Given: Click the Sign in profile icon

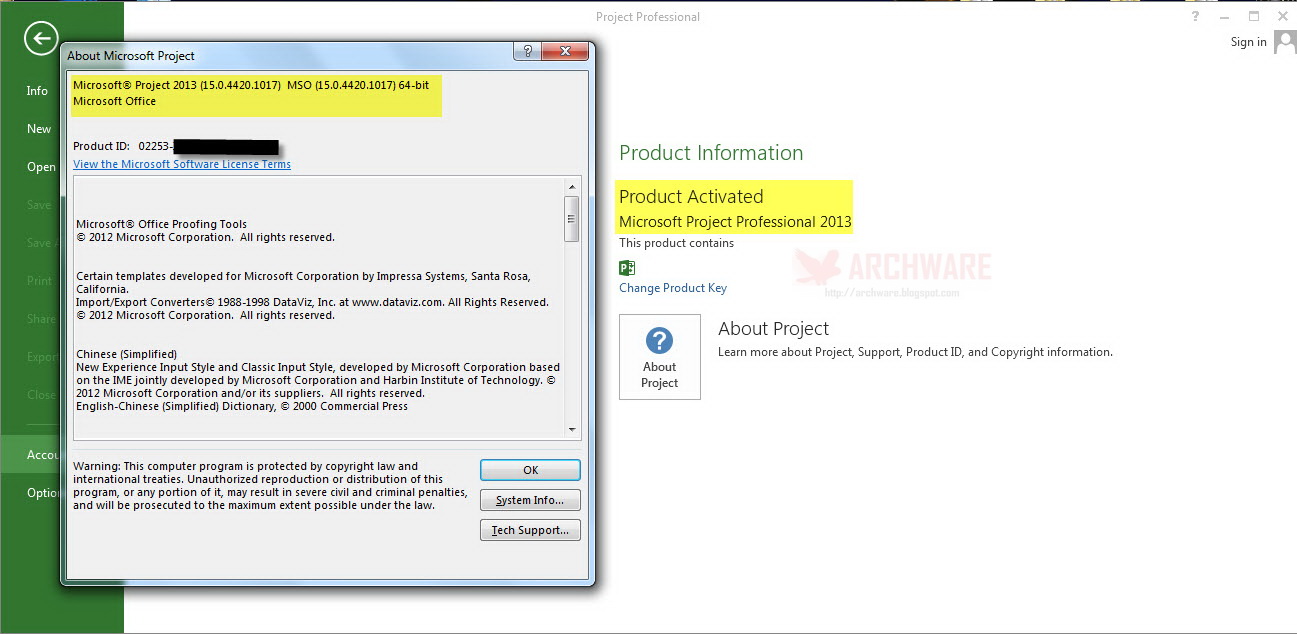Looking at the screenshot, I should pos(1283,41).
